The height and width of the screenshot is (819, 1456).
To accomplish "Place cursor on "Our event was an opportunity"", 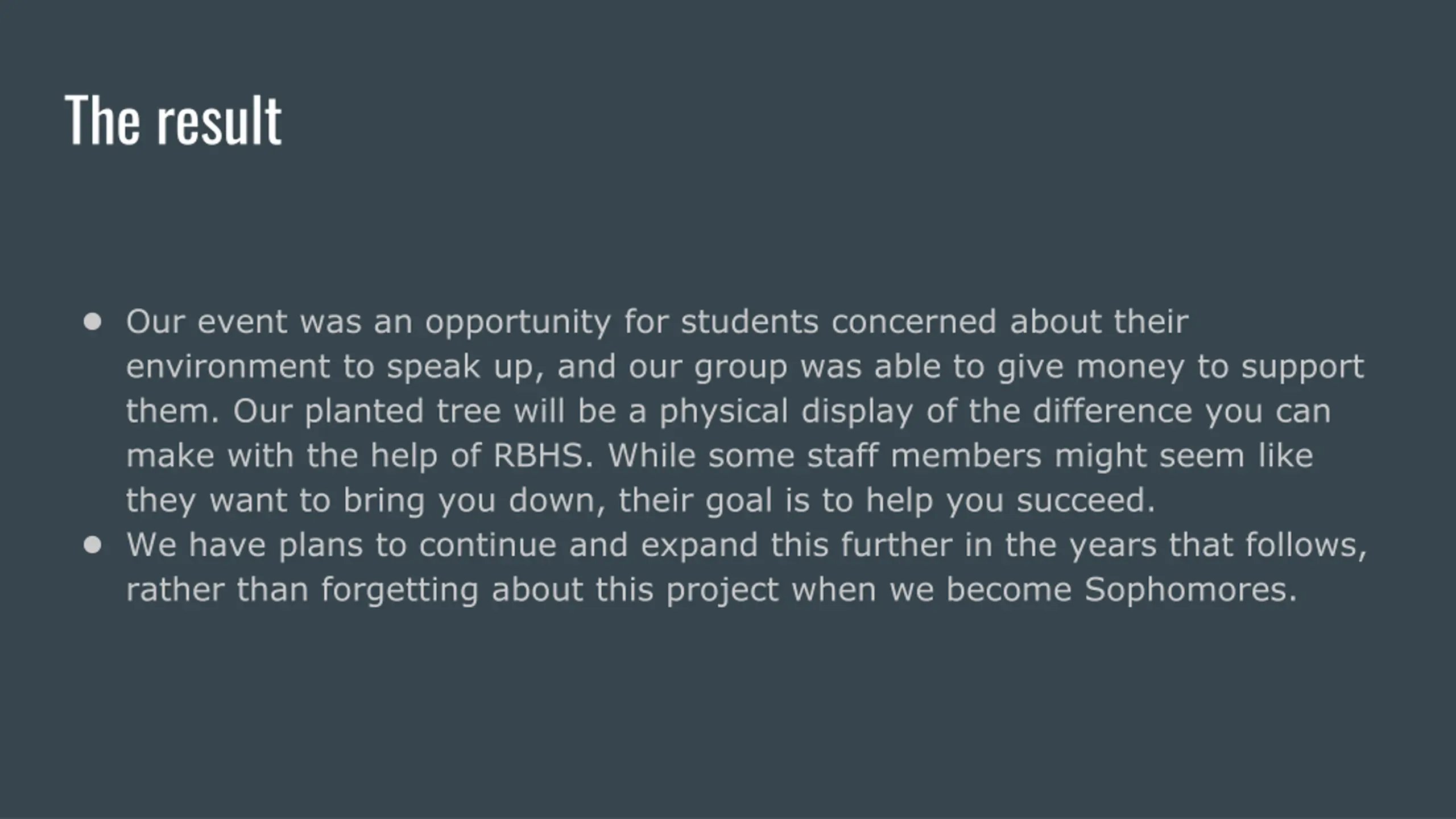I will [x=369, y=322].
